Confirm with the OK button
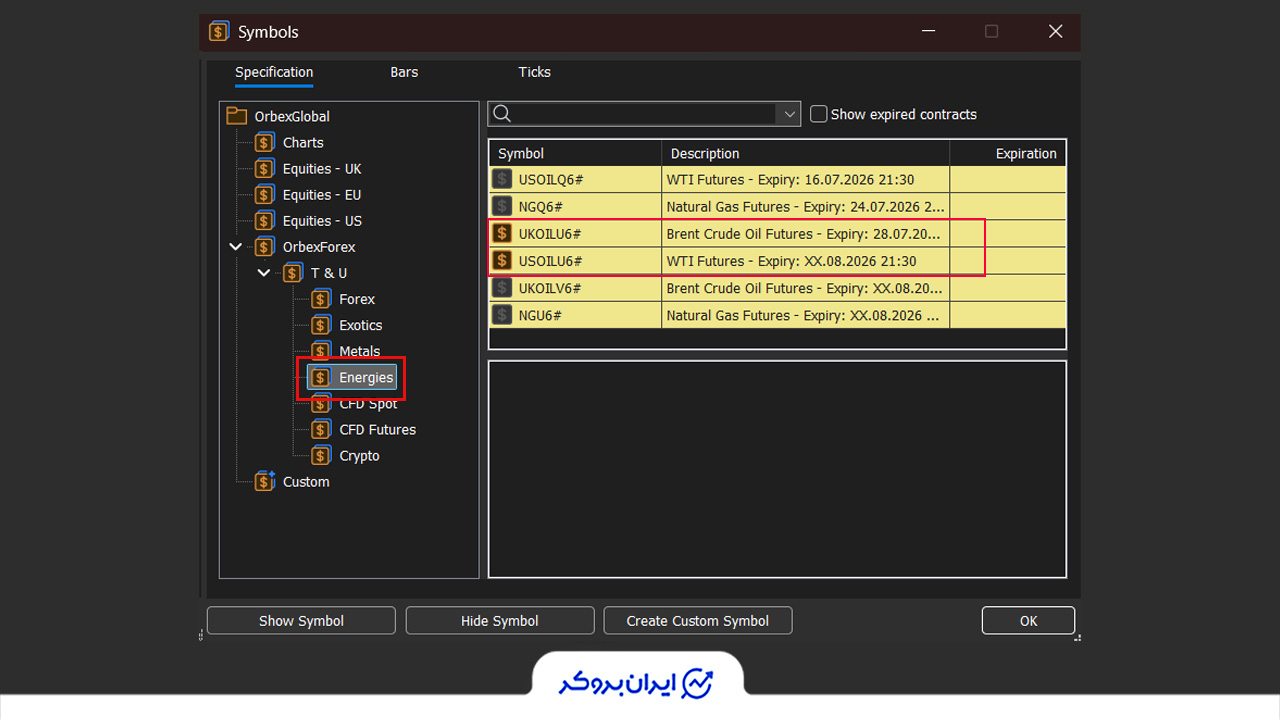1280x720 pixels. (x=1028, y=620)
